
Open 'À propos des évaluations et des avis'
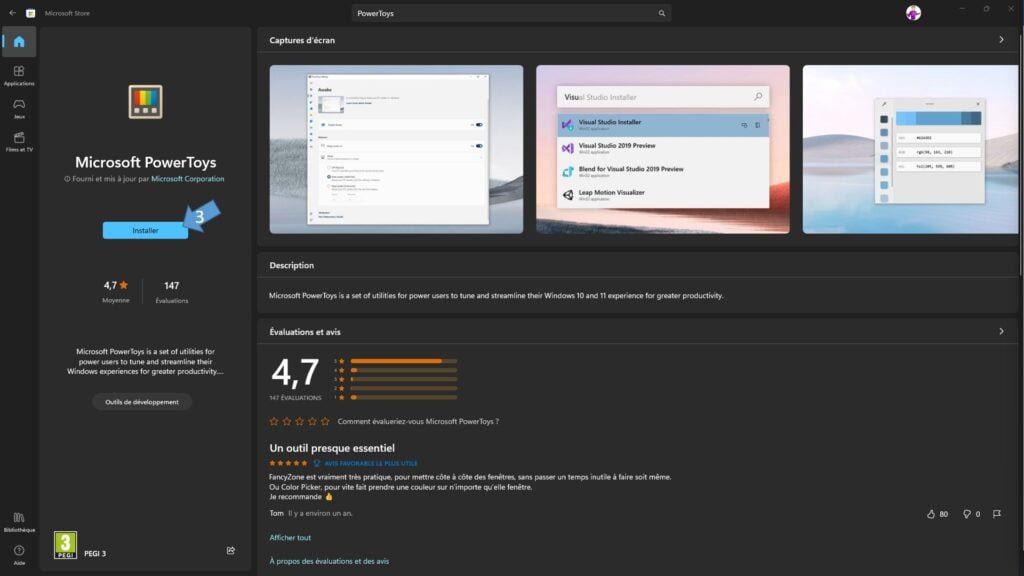[x=329, y=562]
